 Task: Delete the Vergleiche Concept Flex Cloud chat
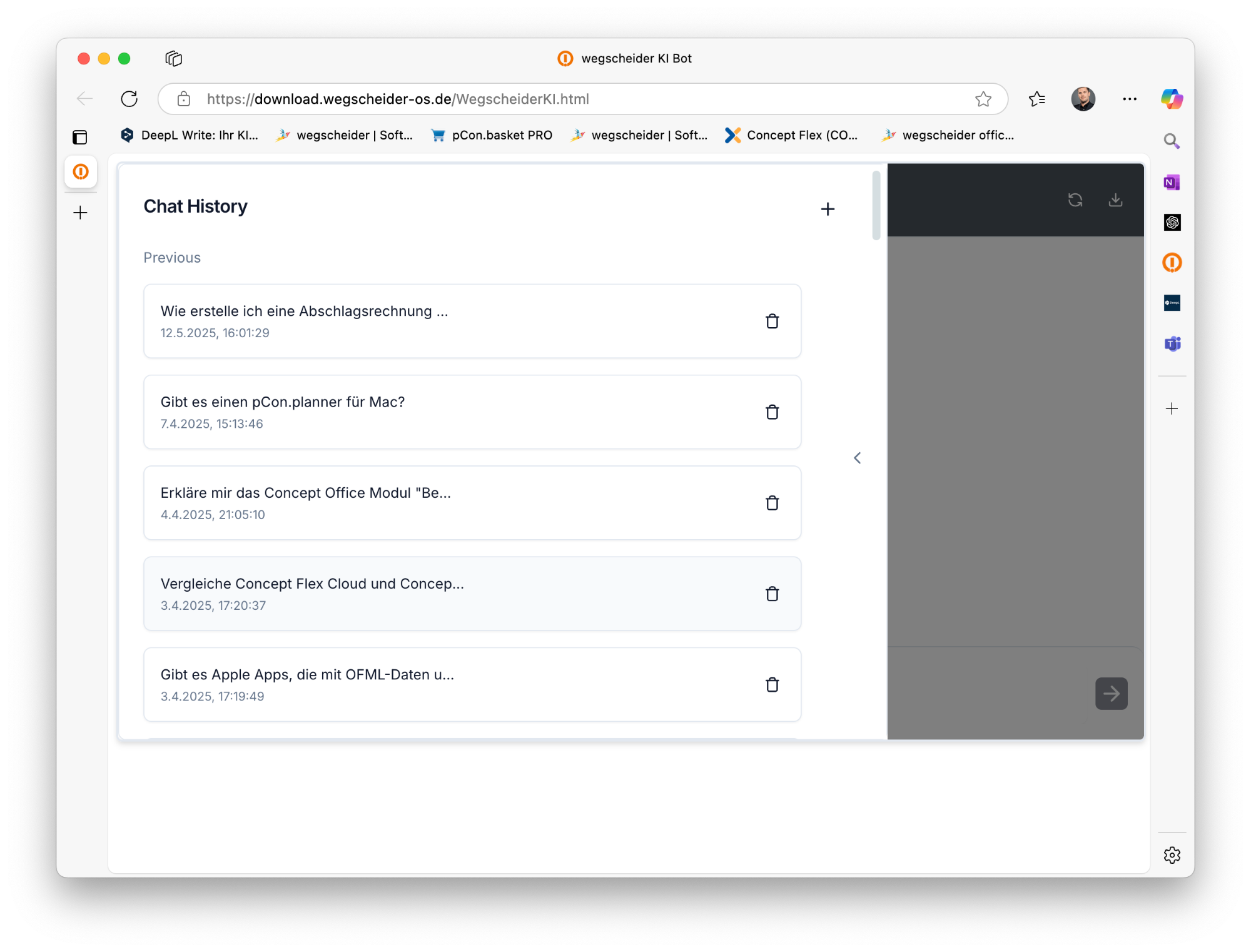pos(772,594)
